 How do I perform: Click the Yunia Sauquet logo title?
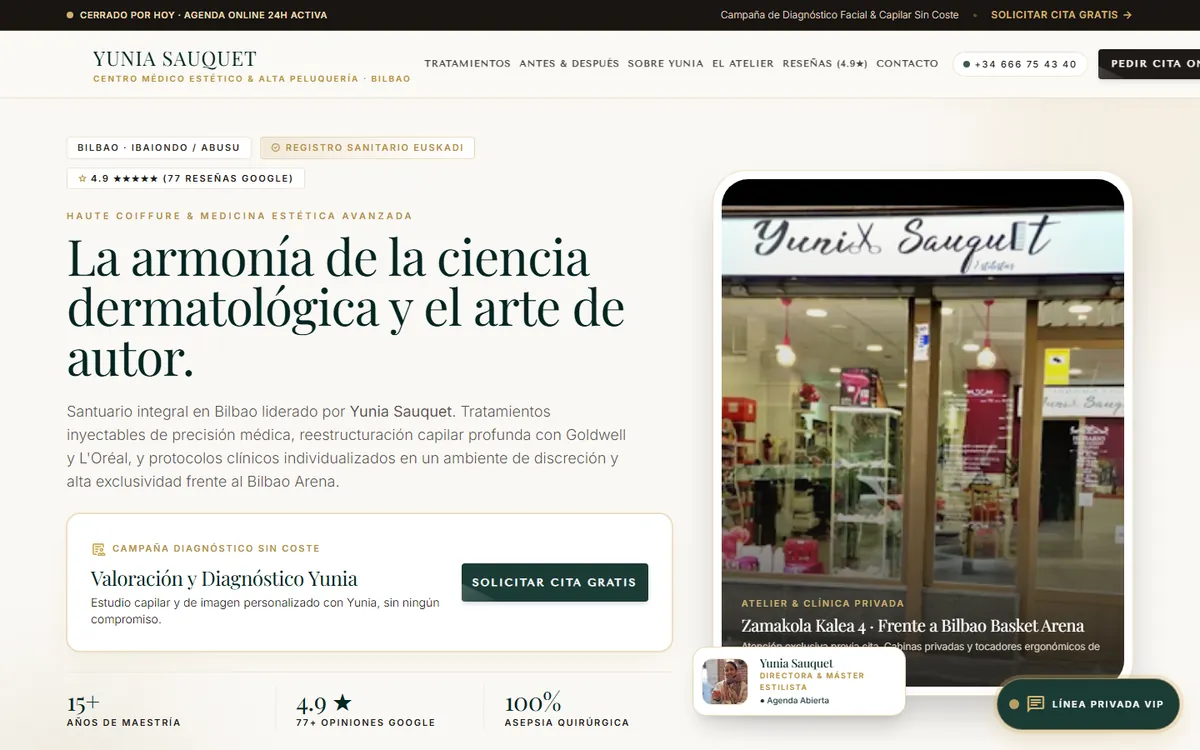click(175, 59)
